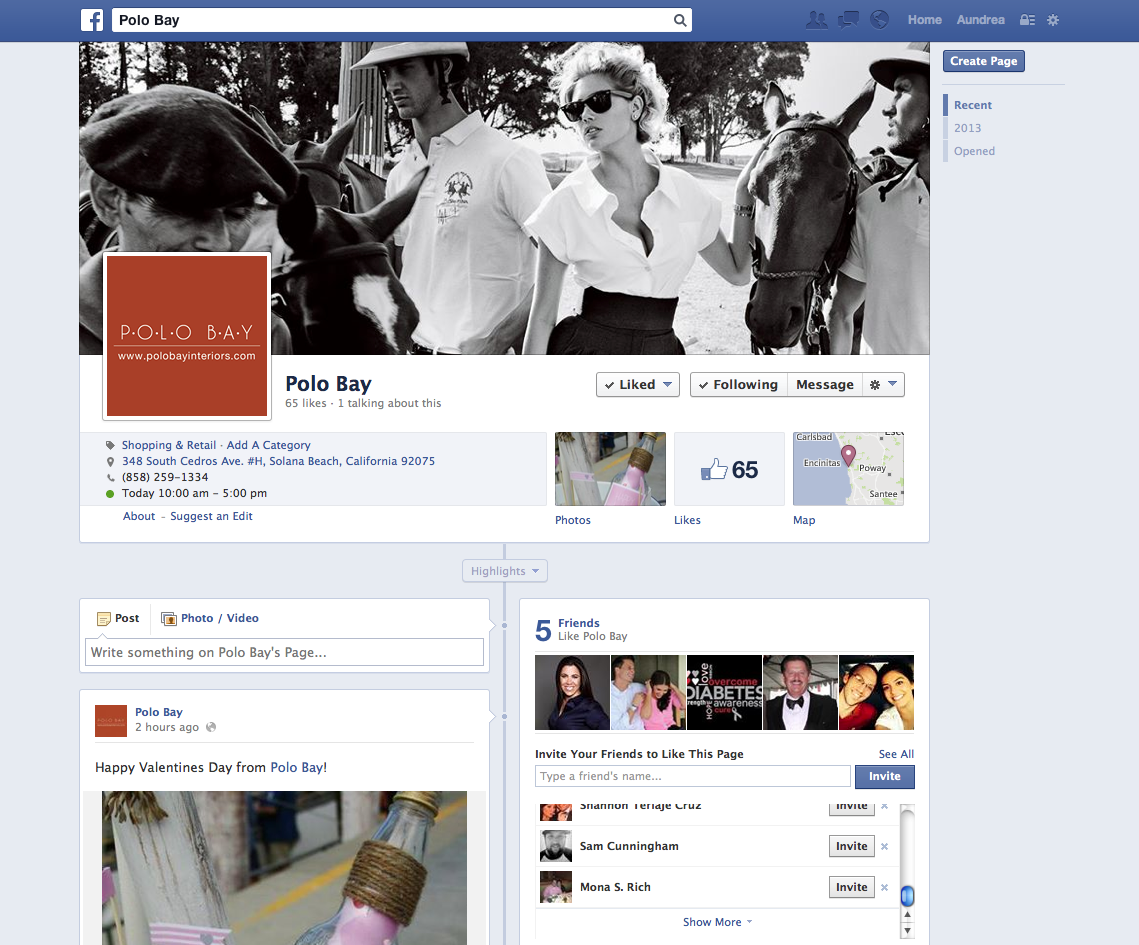
Task: Open the Map thumbnail tile
Action: [848, 469]
